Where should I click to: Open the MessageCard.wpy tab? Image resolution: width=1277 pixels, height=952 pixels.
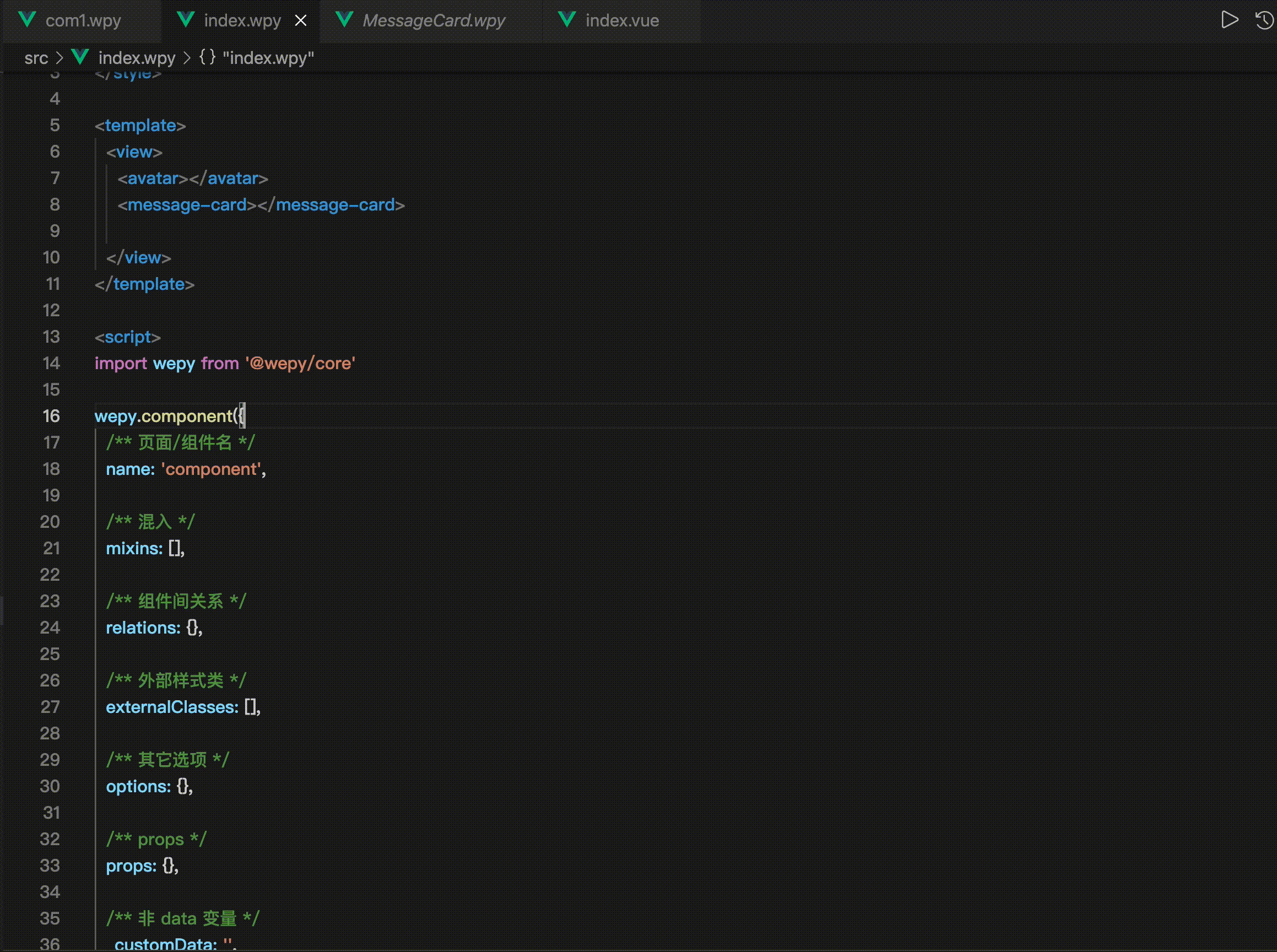pyautogui.click(x=434, y=21)
